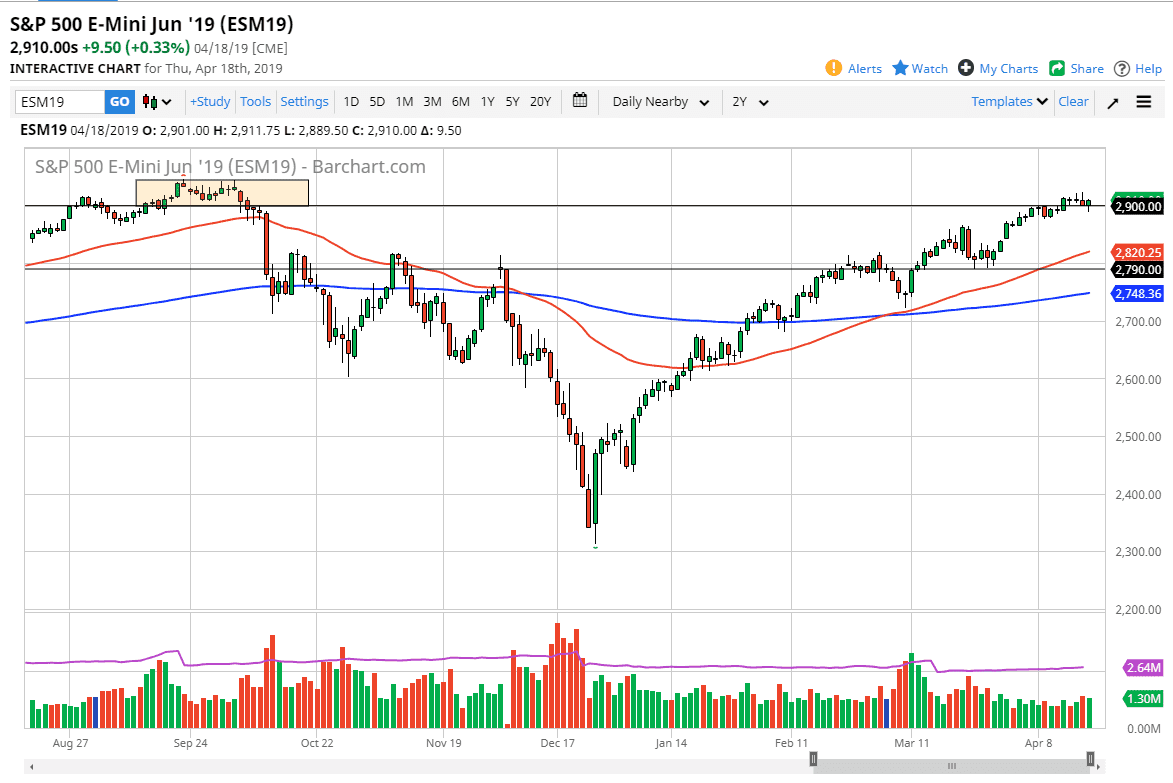Image resolution: width=1173 pixels, height=783 pixels.
Task: Open the hamburger menu icon
Action: point(1143,101)
